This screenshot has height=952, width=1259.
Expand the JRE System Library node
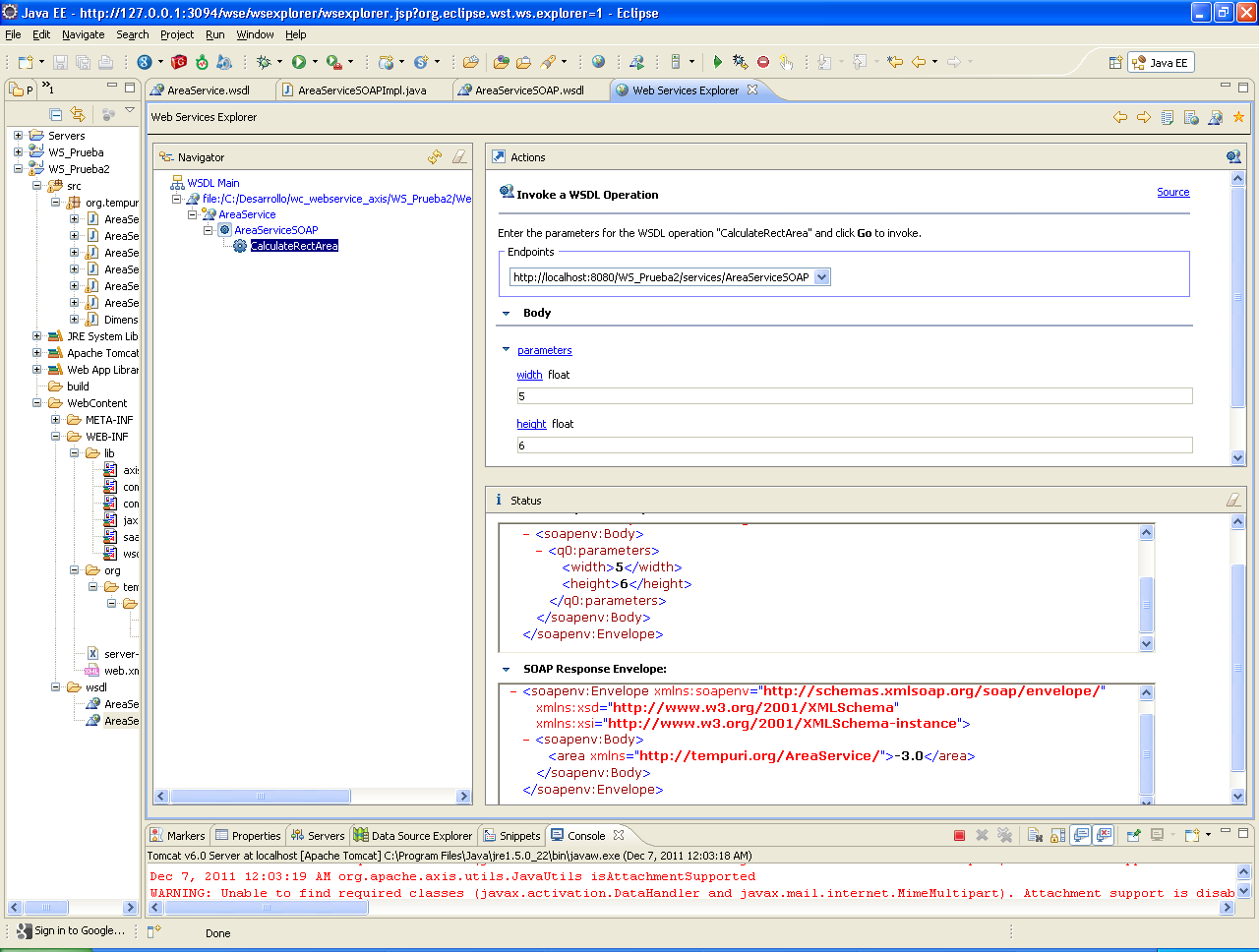[x=36, y=336]
